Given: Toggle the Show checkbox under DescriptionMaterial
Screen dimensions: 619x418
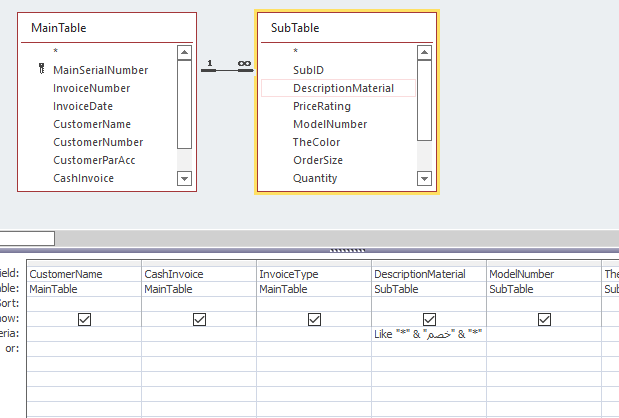Looking at the screenshot, I should click(430, 319).
